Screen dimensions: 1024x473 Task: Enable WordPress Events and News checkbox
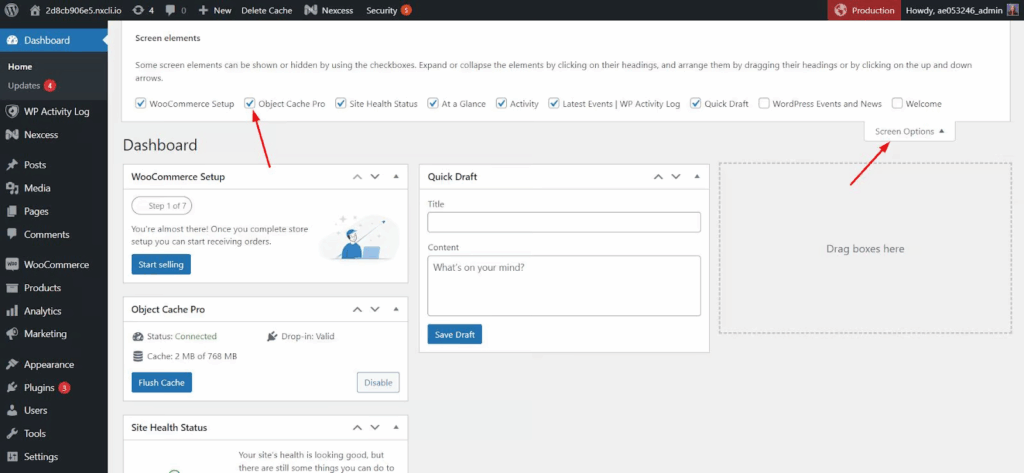coord(763,103)
